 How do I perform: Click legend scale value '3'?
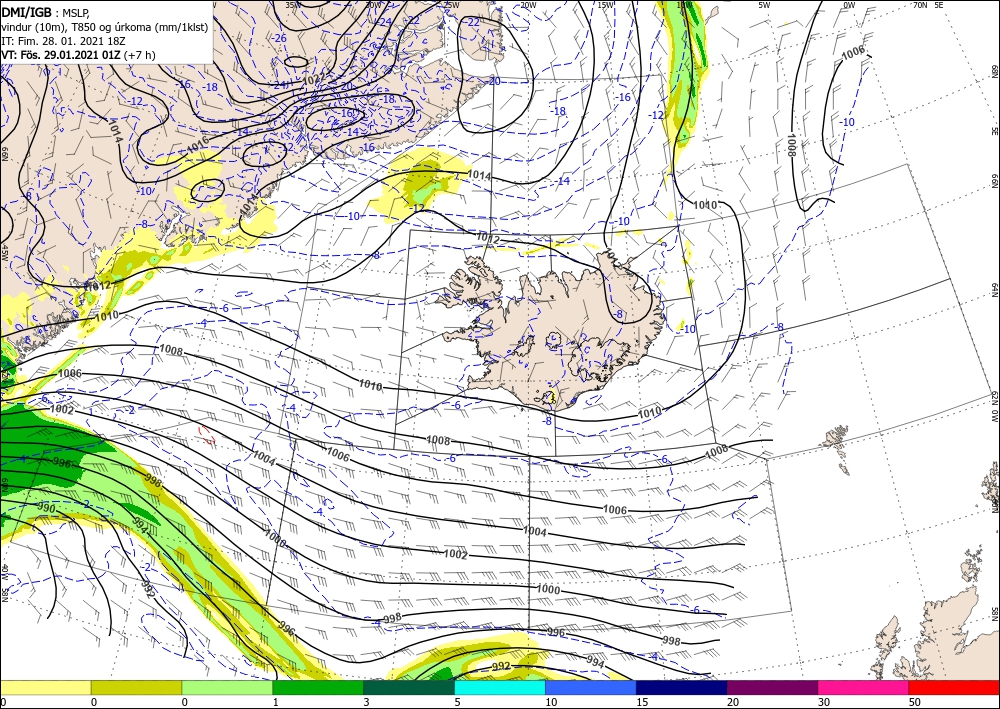(366, 702)
